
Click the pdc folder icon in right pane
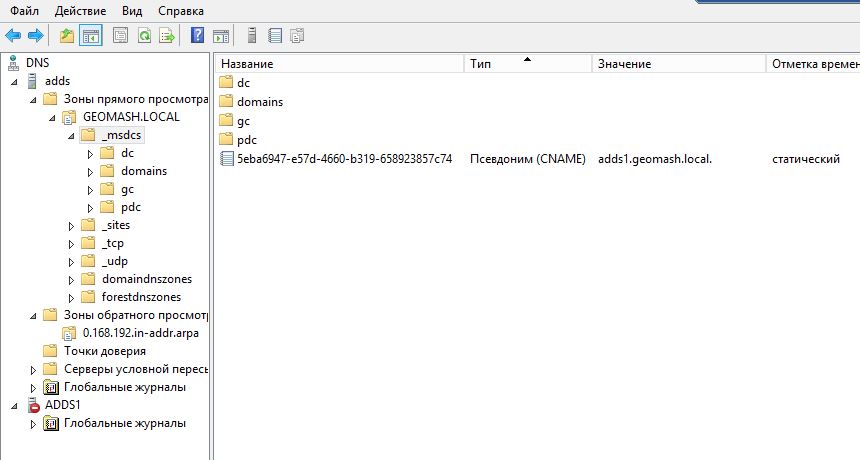[226, 140]
